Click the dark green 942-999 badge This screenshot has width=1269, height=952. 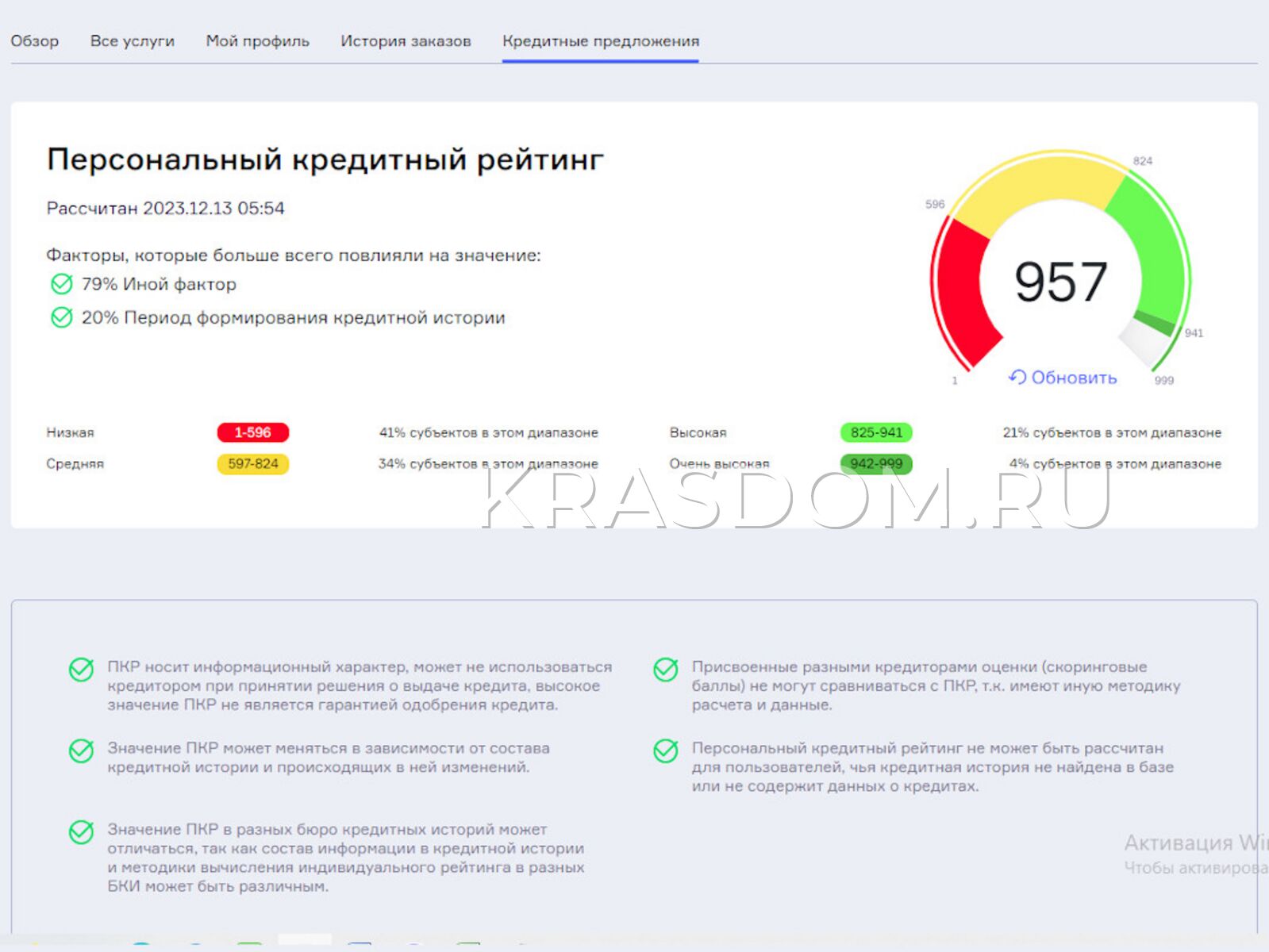tap(876, 463)
